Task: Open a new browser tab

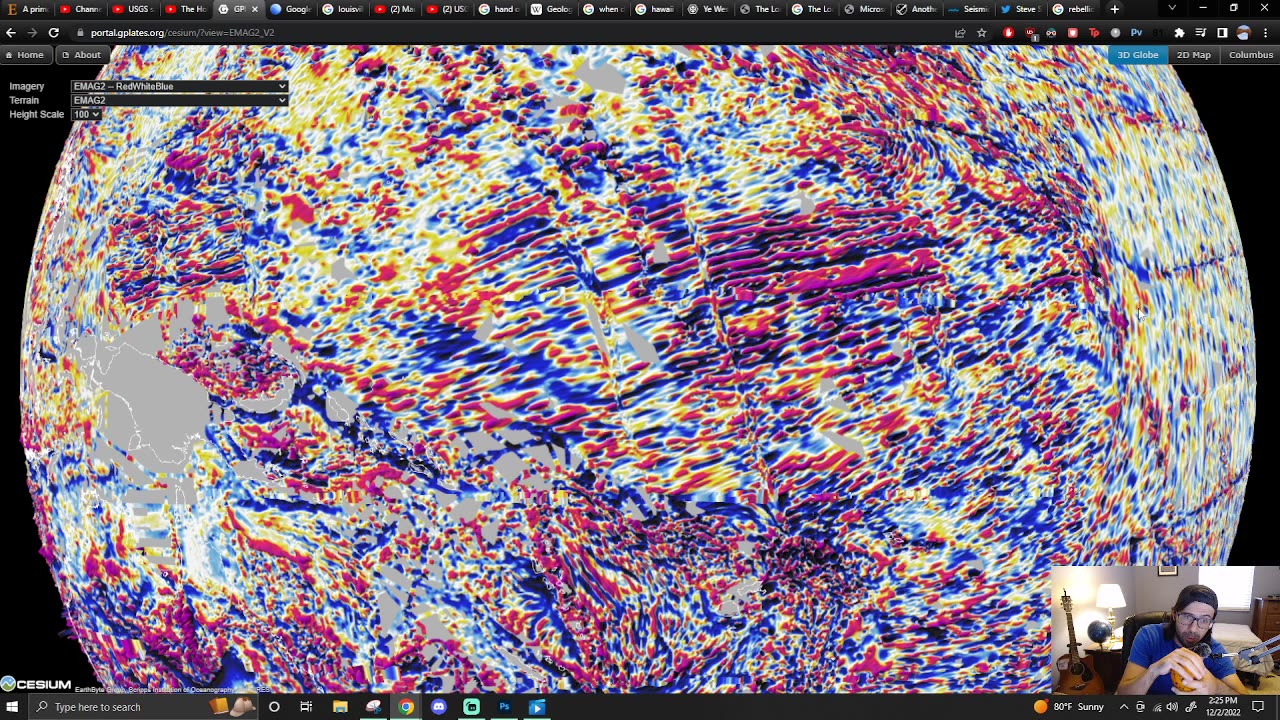Action: point(1115,9)
